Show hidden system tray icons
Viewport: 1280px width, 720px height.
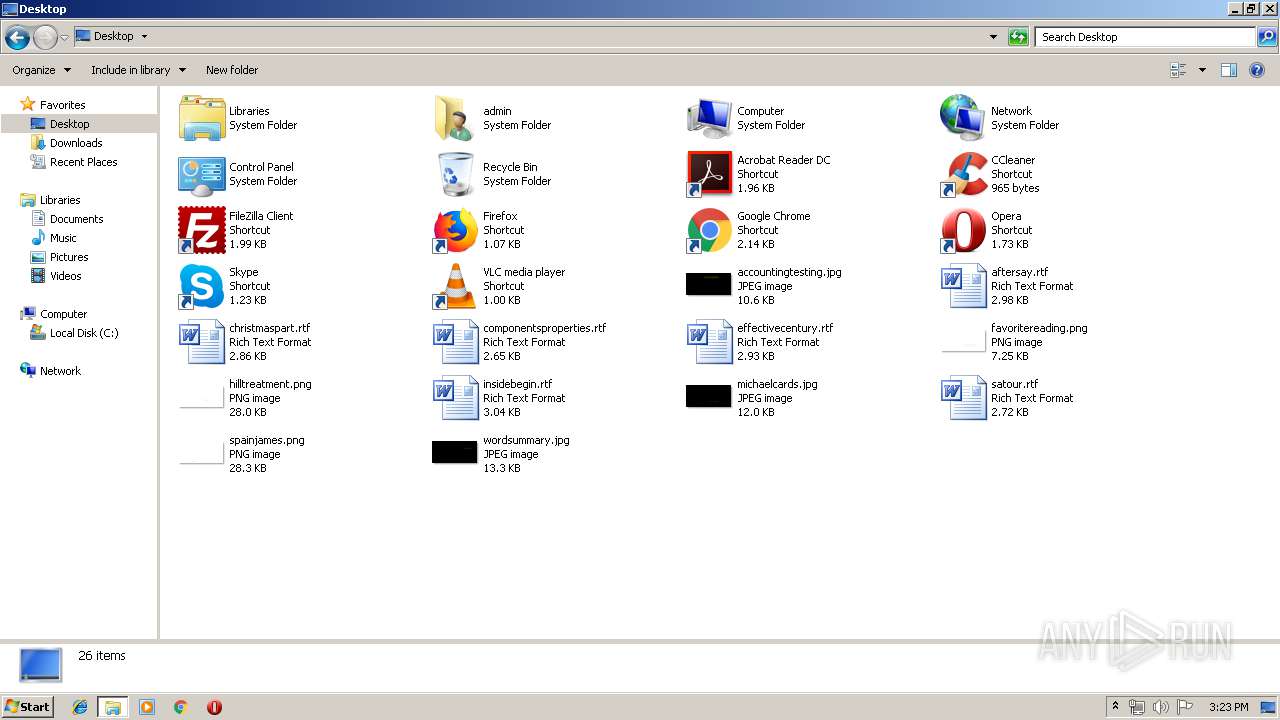(x=1115, y=707)
